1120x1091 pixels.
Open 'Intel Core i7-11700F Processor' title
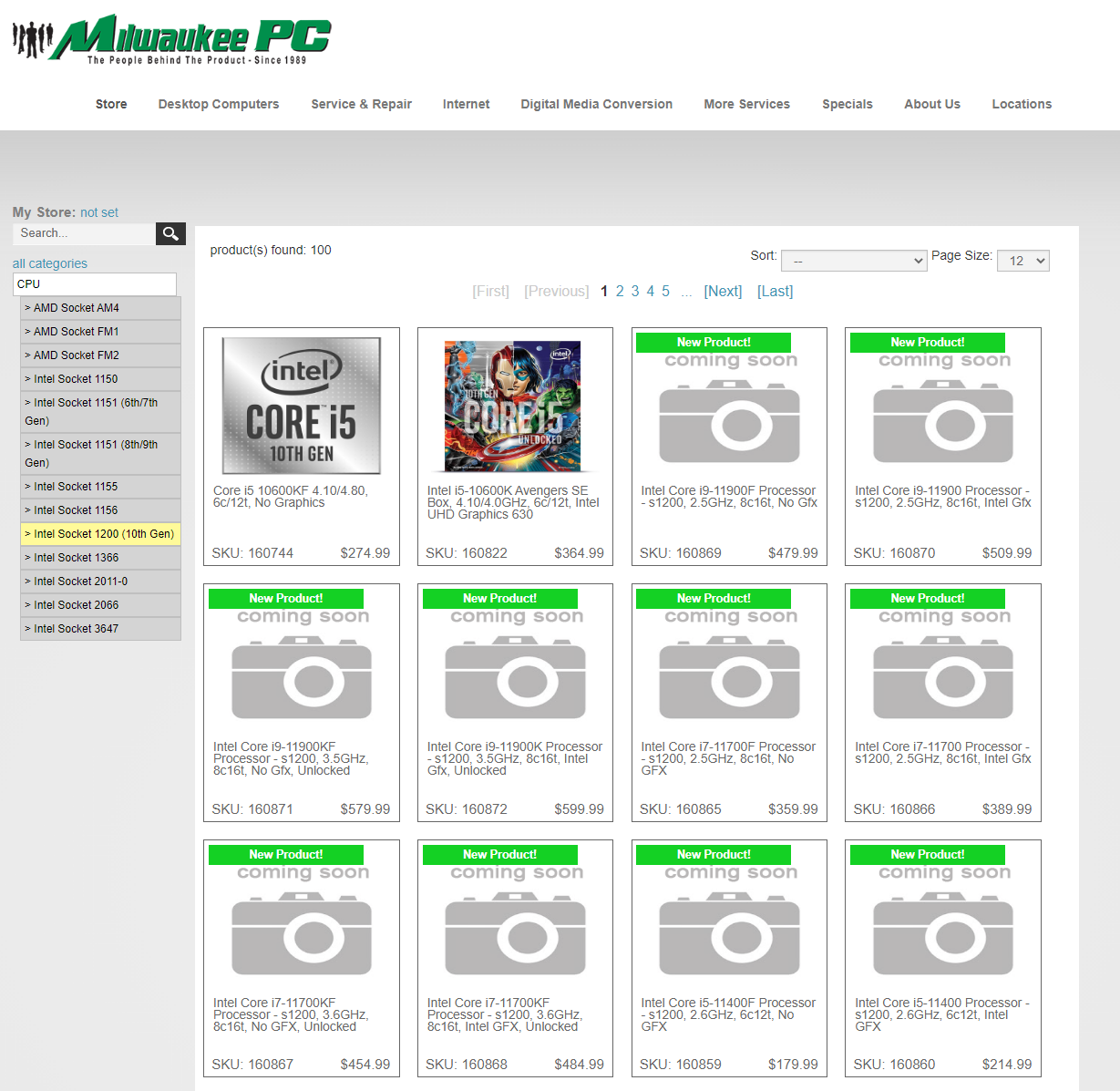pos(728,758)
